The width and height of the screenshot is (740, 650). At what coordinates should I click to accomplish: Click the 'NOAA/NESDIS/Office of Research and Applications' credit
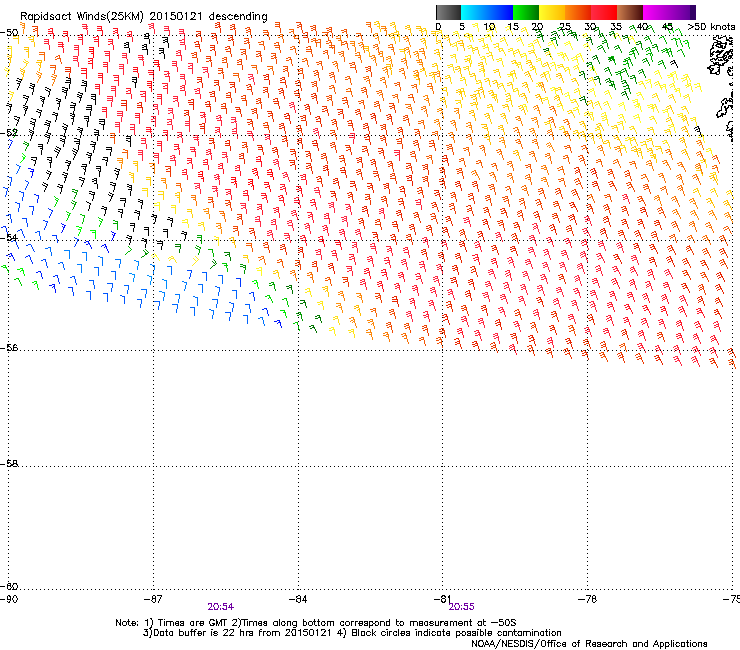point(589,644)
